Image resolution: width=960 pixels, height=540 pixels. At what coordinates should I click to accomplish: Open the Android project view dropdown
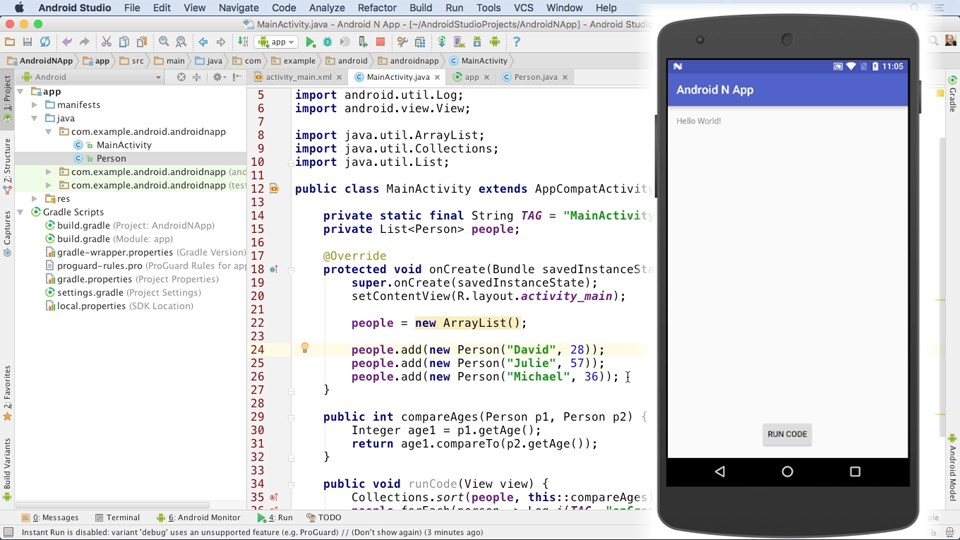click(92, 77)
